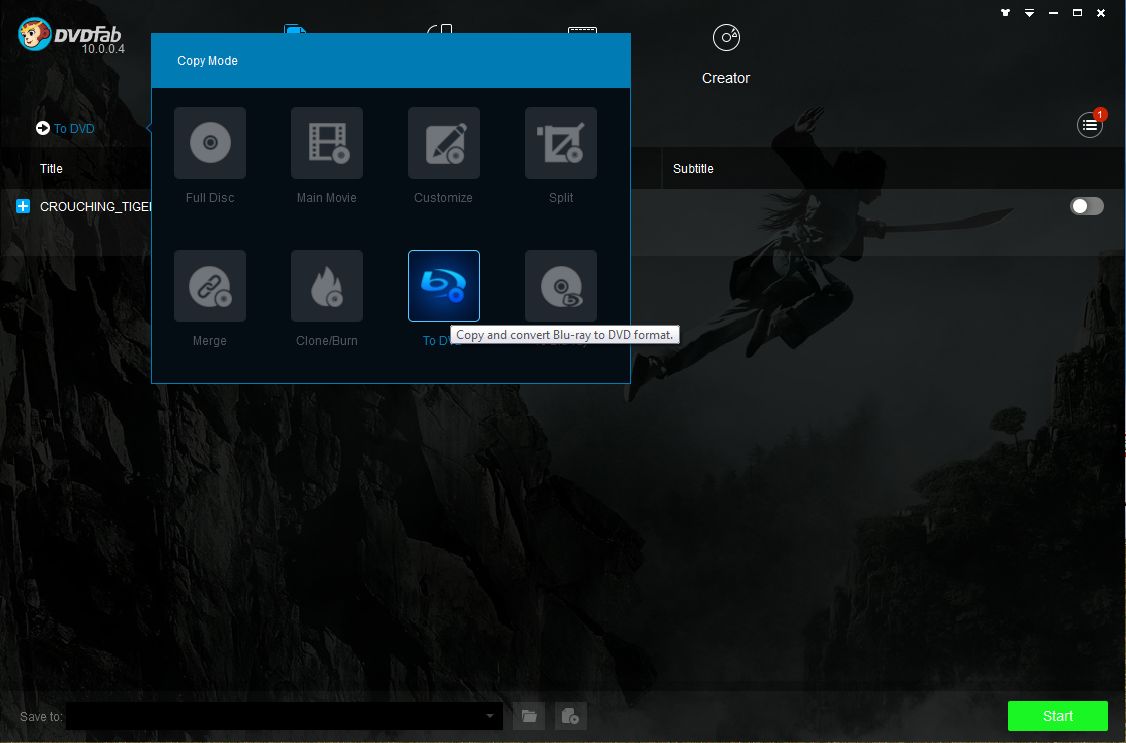Select the ISO image output icon

point(570,716)
